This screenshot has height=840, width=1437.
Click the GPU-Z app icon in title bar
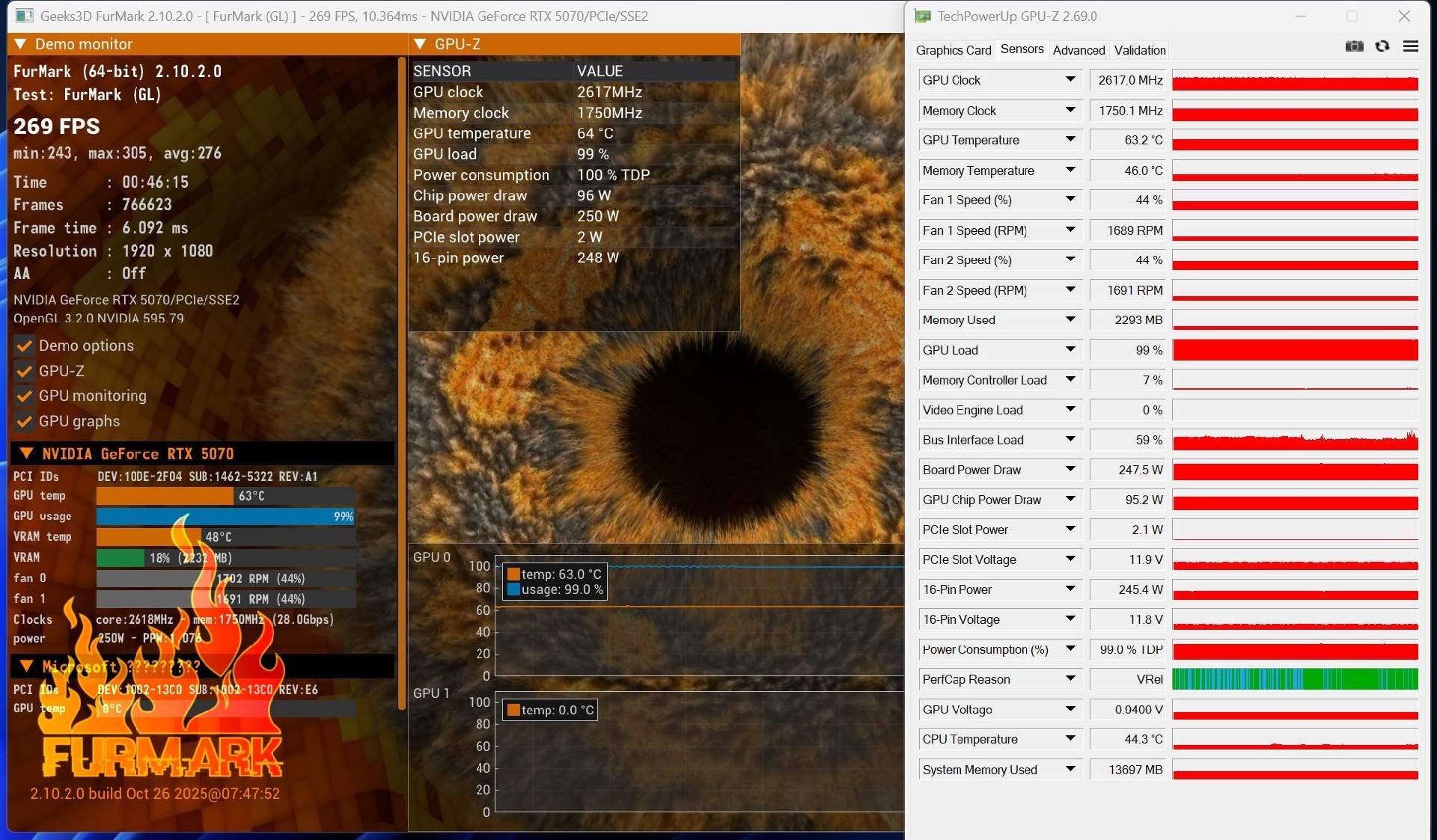click(x=923, y=16)
